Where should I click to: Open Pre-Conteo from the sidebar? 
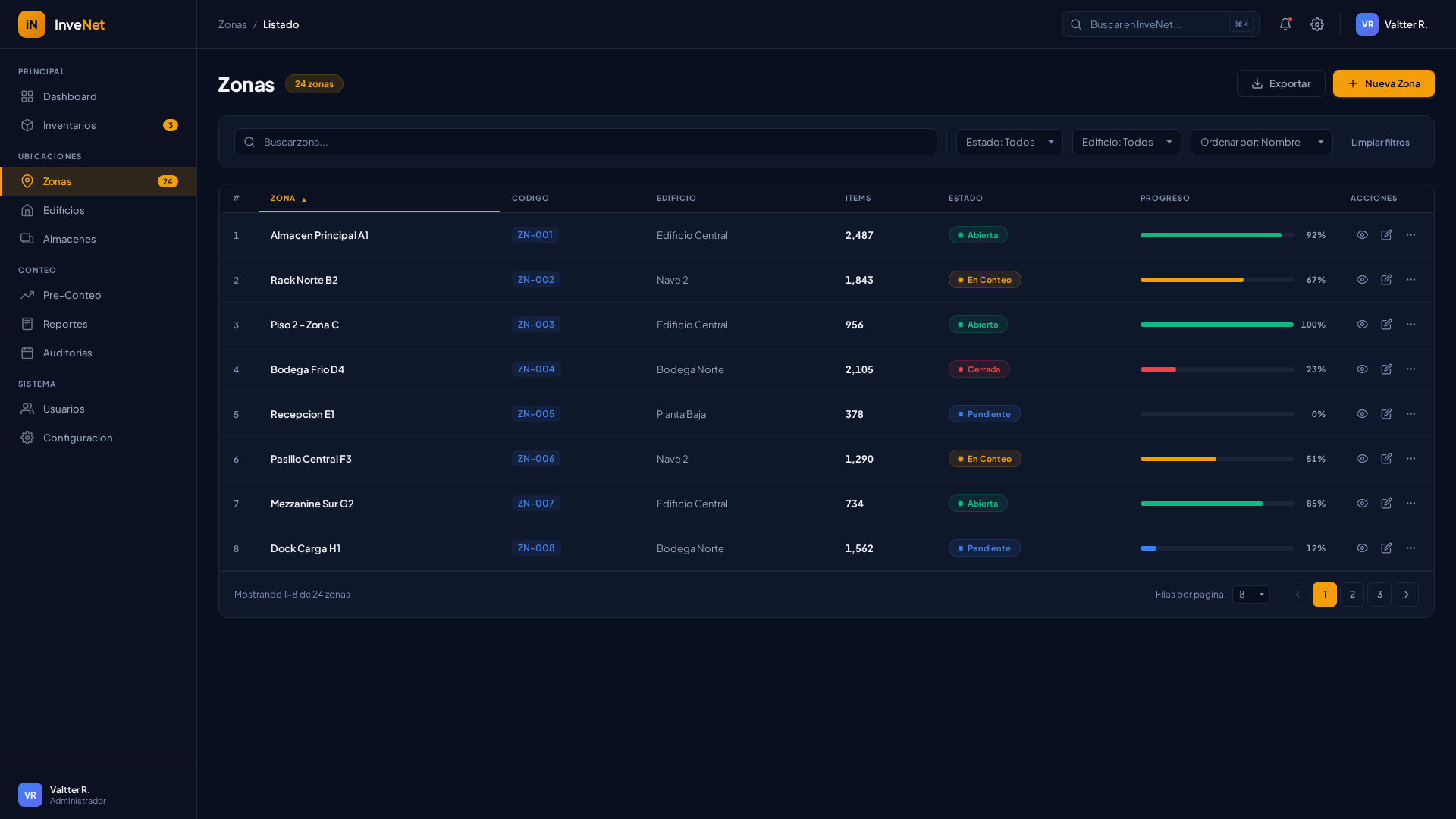tap(72, 295)
